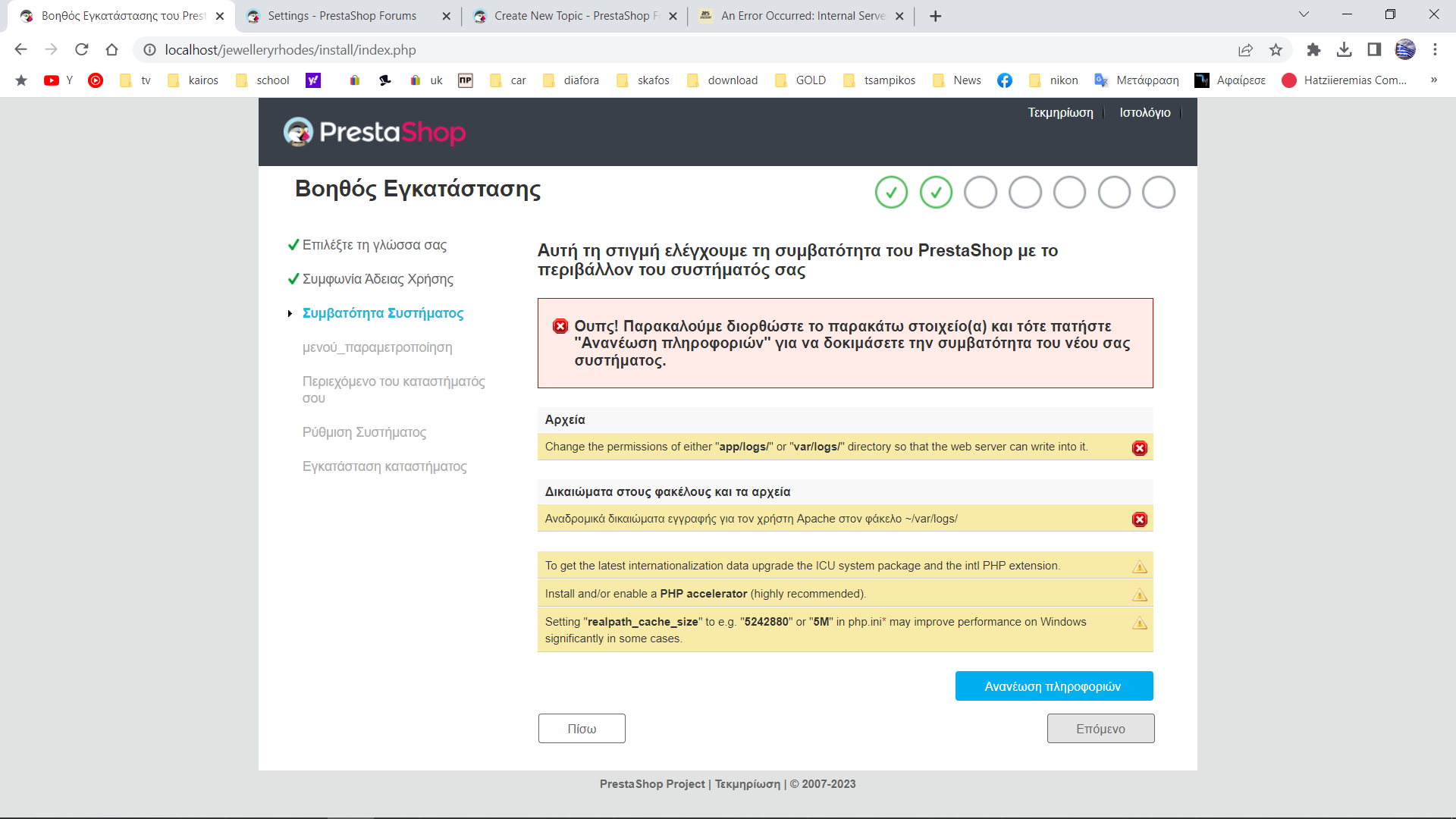This screenshot has width=1456, height=819.
Task: Open Chrome three-dot menu
Action: 1435,50
